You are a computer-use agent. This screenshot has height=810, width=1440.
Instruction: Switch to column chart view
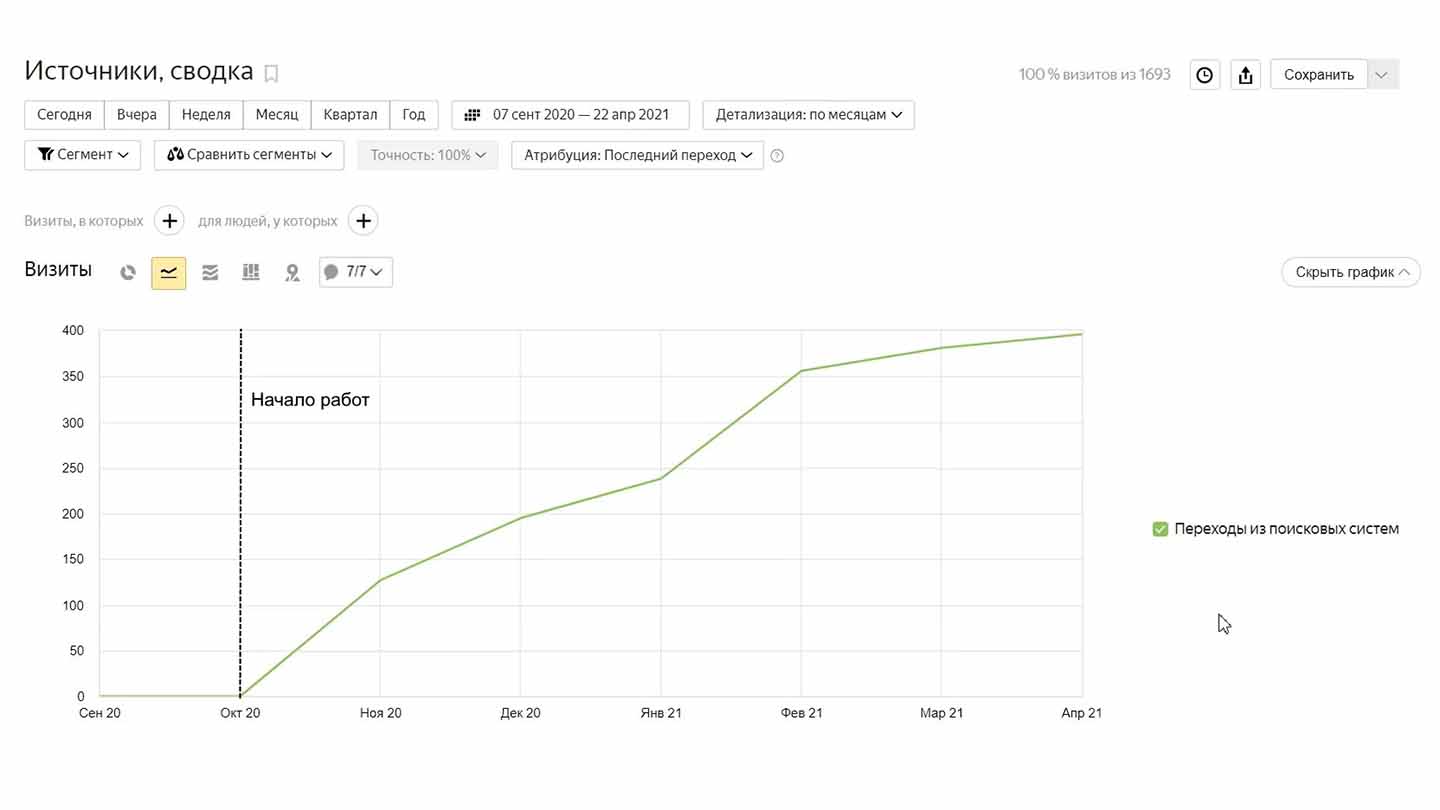click(251, 272)
